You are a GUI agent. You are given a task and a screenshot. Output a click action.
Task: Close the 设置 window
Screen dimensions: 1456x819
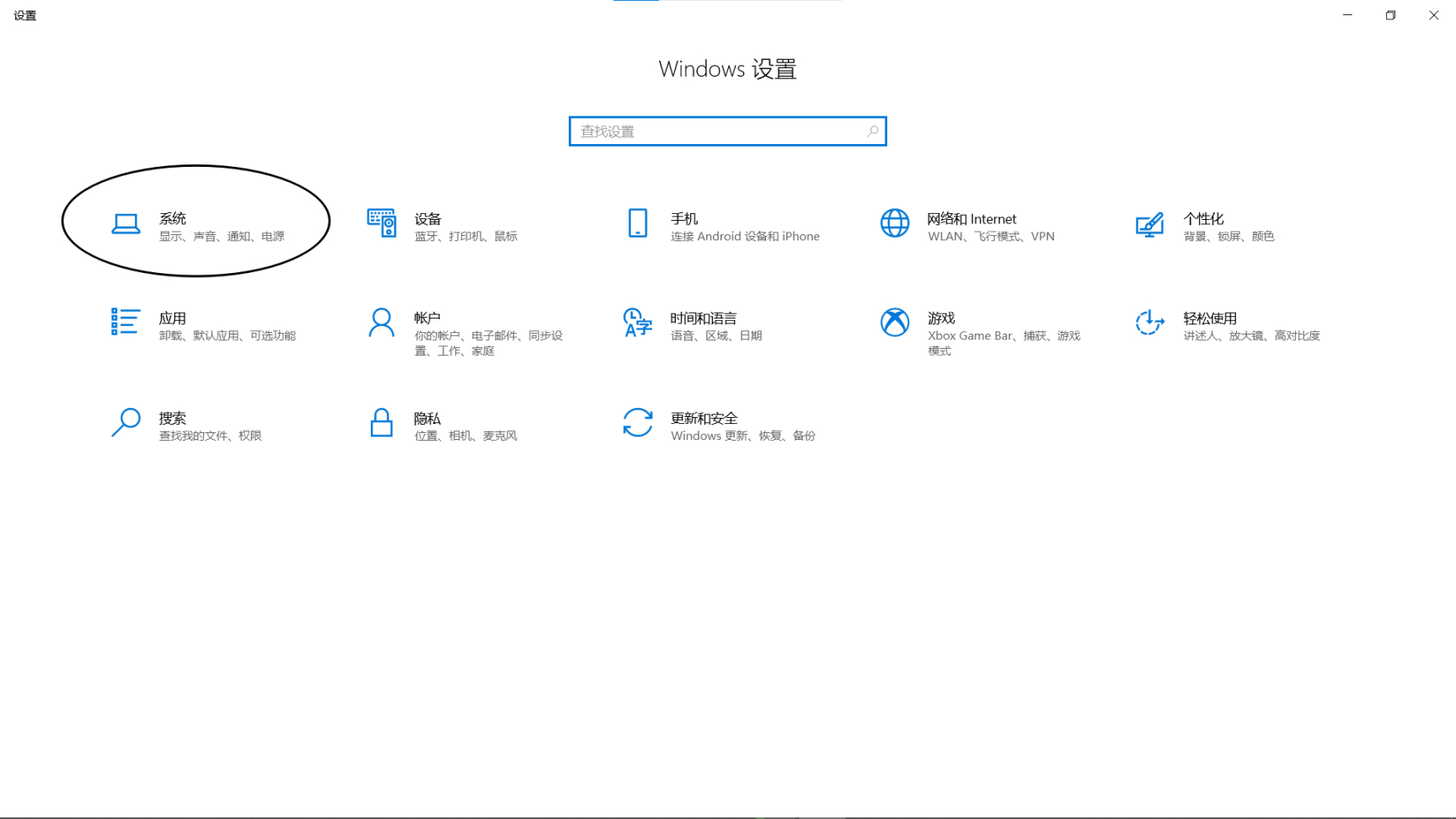click(x=1433, y=15)
